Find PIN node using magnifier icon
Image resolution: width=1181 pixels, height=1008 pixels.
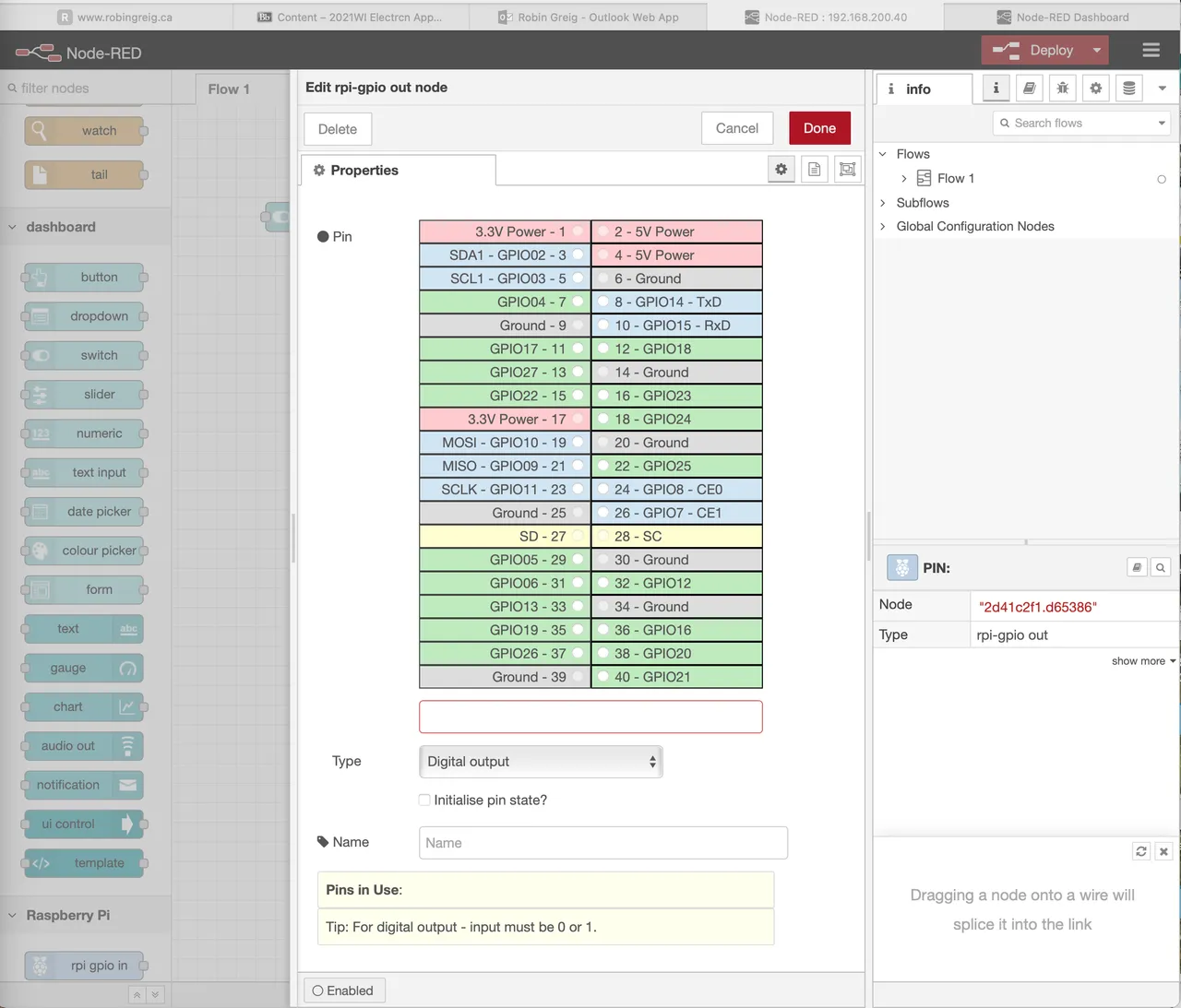tap(1161, 568)
